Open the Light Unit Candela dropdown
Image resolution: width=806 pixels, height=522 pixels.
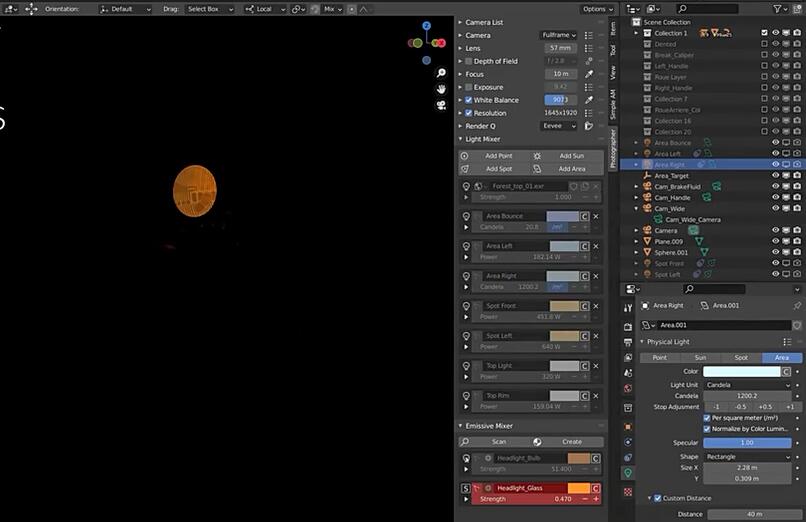(747, 385)
